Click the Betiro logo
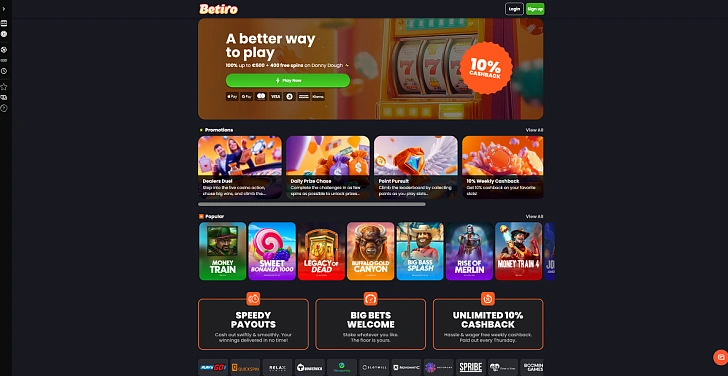Image resolution: width=728 pixels, height=376 pixels. click(x=219, y=9)
